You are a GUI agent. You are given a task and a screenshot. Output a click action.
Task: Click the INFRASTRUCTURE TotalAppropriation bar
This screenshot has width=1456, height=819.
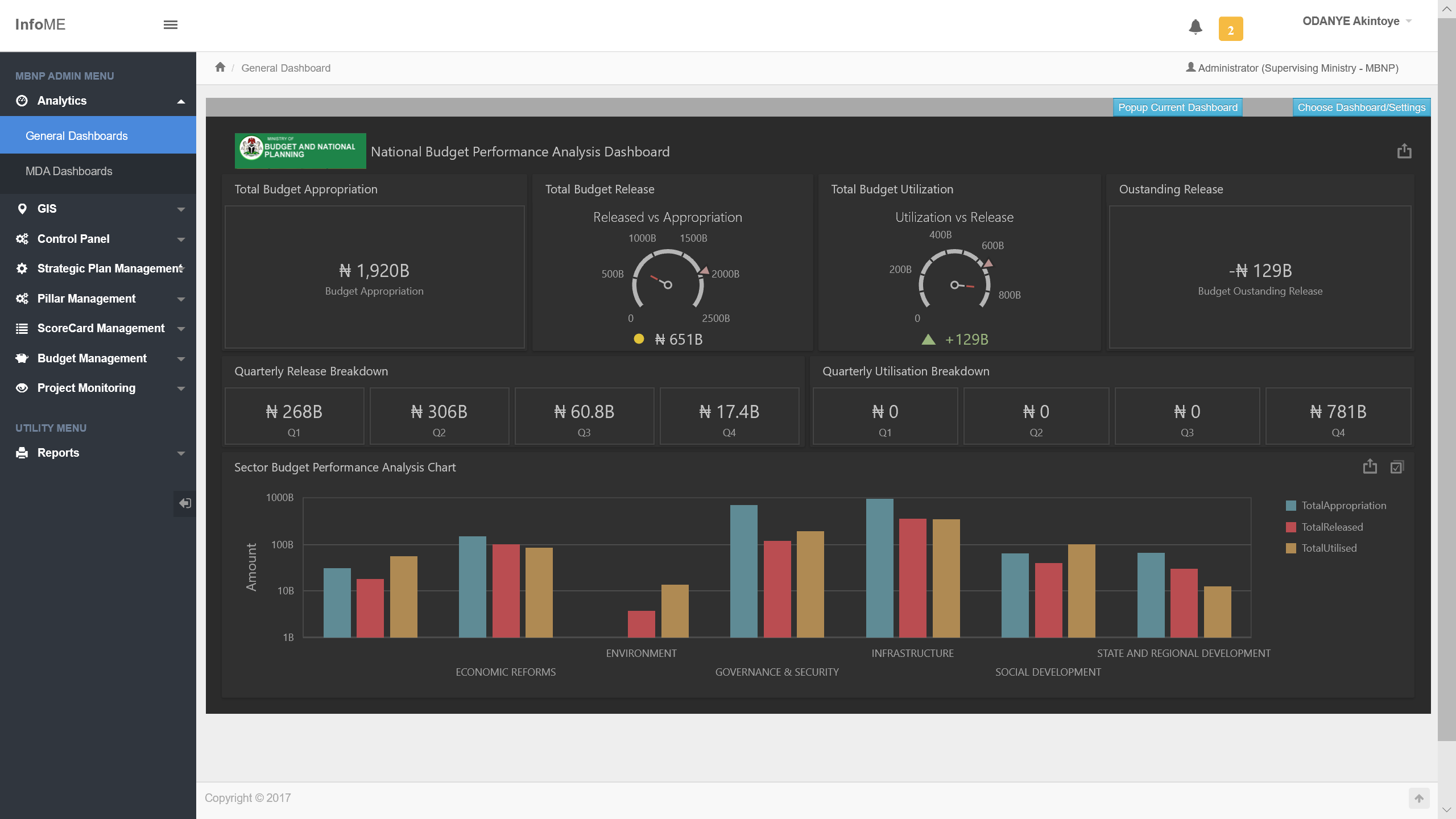click(879, 568)
